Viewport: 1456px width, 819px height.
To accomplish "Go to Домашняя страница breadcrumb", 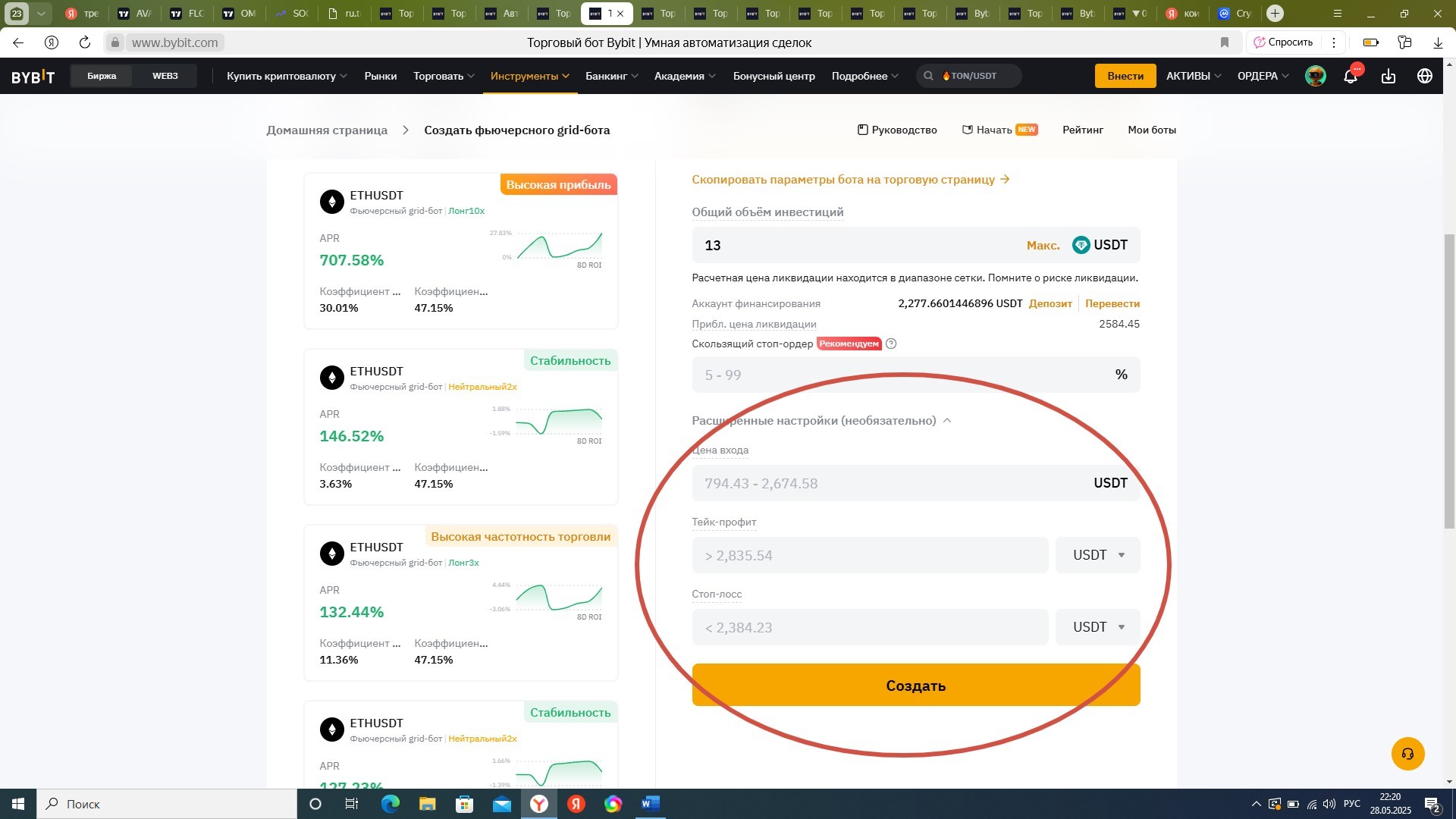I will pyautogui.click(x=327, y=130).
